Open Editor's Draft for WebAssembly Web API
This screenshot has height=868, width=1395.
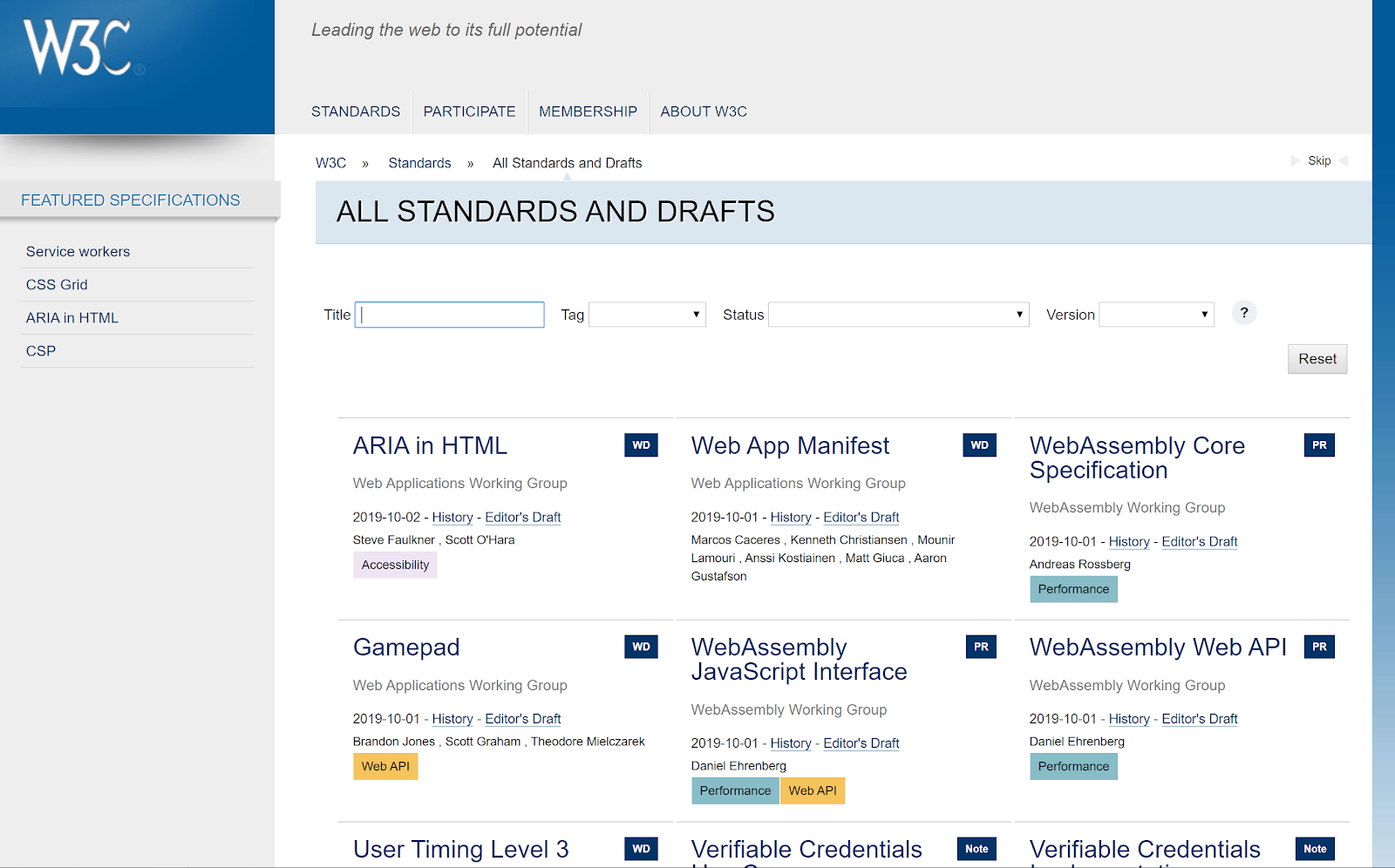(1200, 719)
